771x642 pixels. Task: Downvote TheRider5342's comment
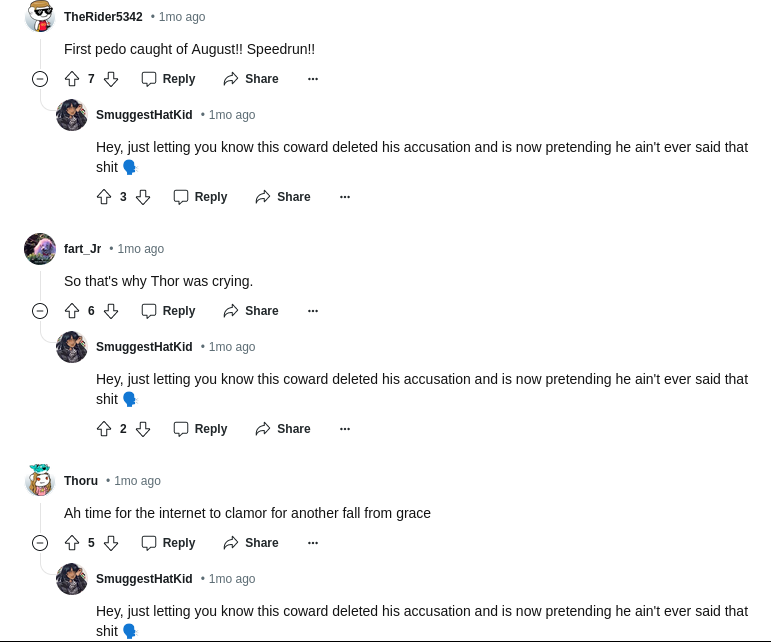pos(111,79)
